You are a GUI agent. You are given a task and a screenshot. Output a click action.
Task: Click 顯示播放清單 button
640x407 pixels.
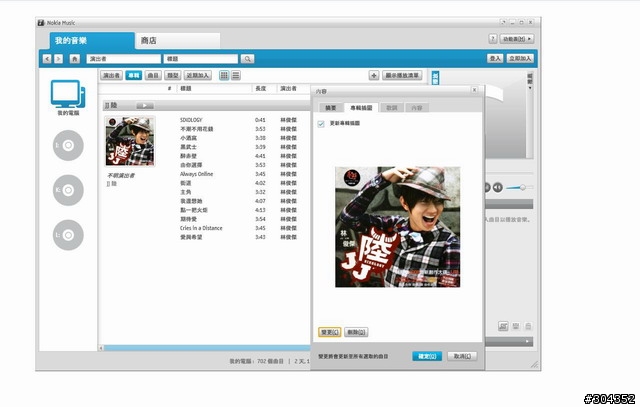(x=402, y=75)
